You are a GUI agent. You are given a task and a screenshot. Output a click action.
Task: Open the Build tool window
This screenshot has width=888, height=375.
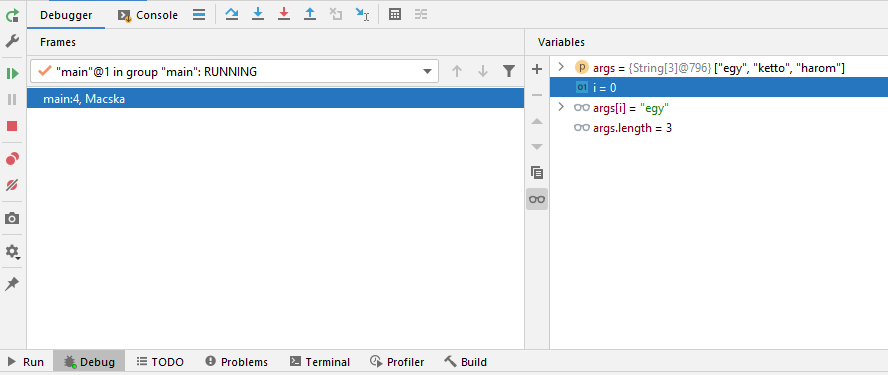pos(466,362)
